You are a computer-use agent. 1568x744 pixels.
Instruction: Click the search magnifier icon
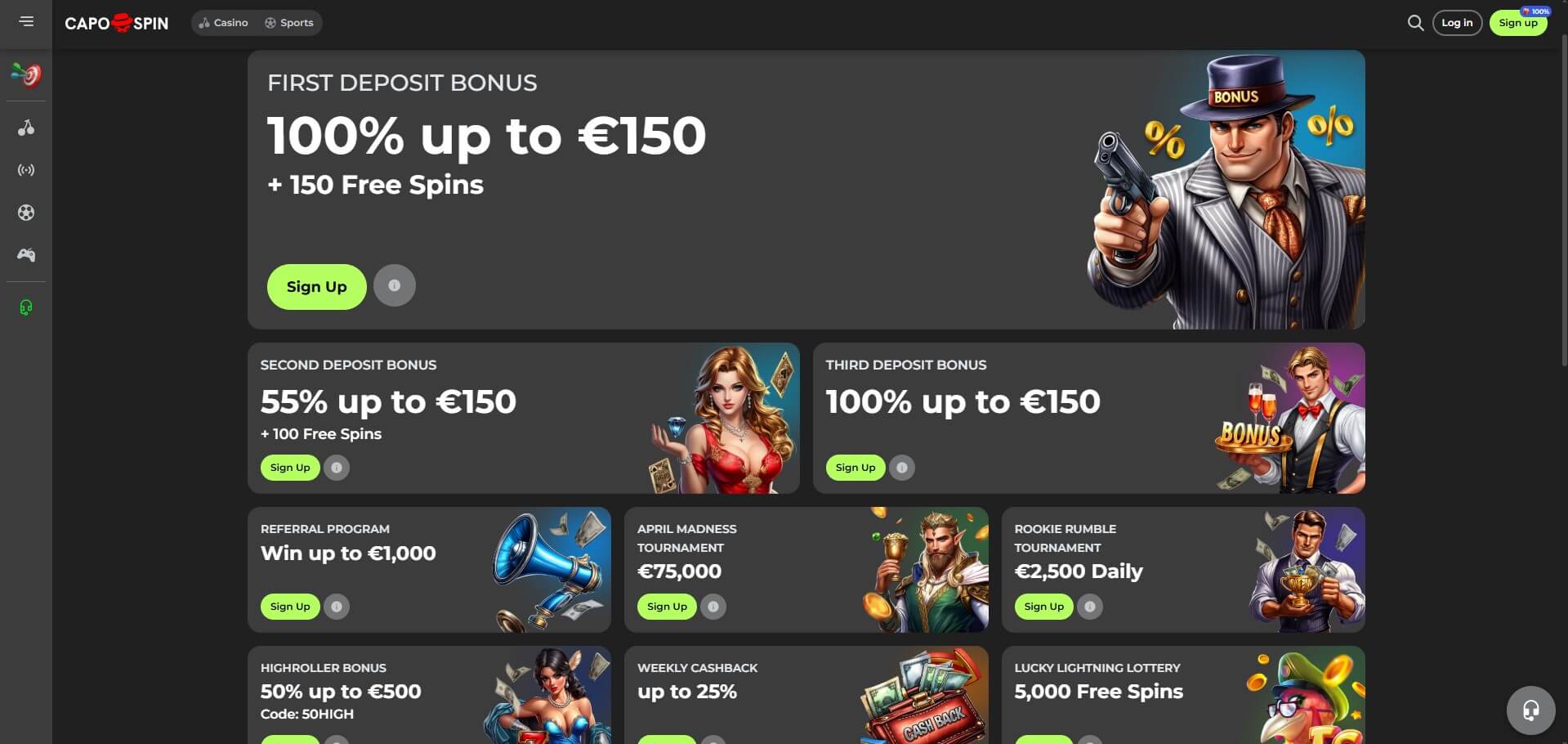(1415, 23)
